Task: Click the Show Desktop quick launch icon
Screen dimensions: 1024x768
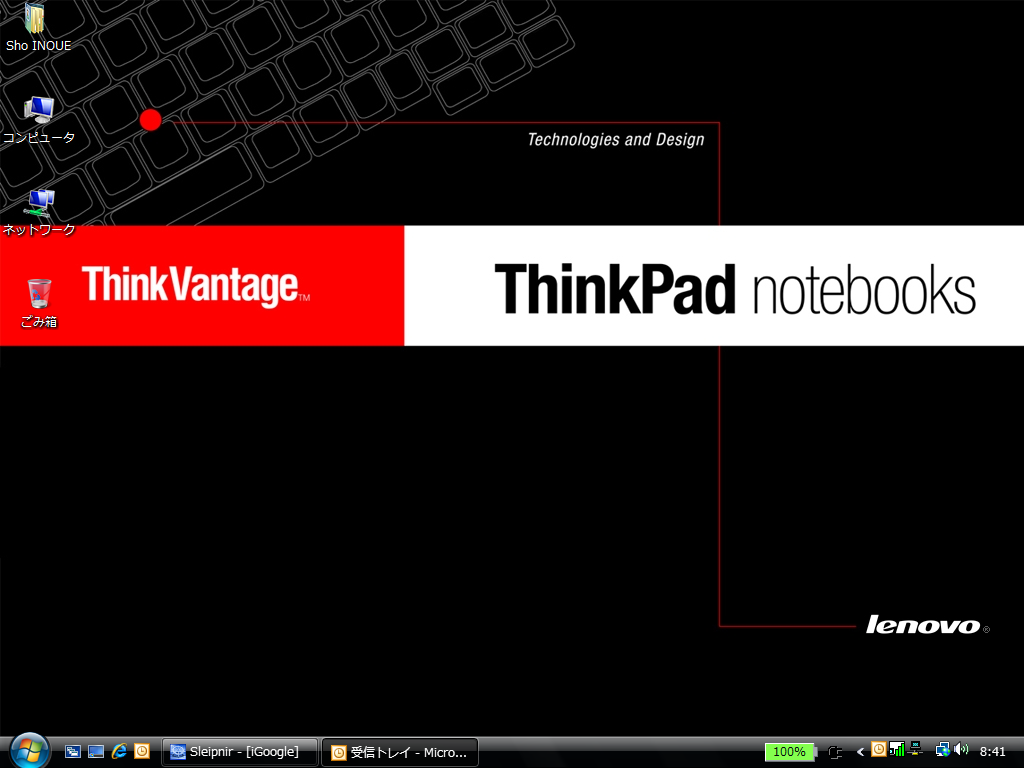Action: [x=96, y=752]
